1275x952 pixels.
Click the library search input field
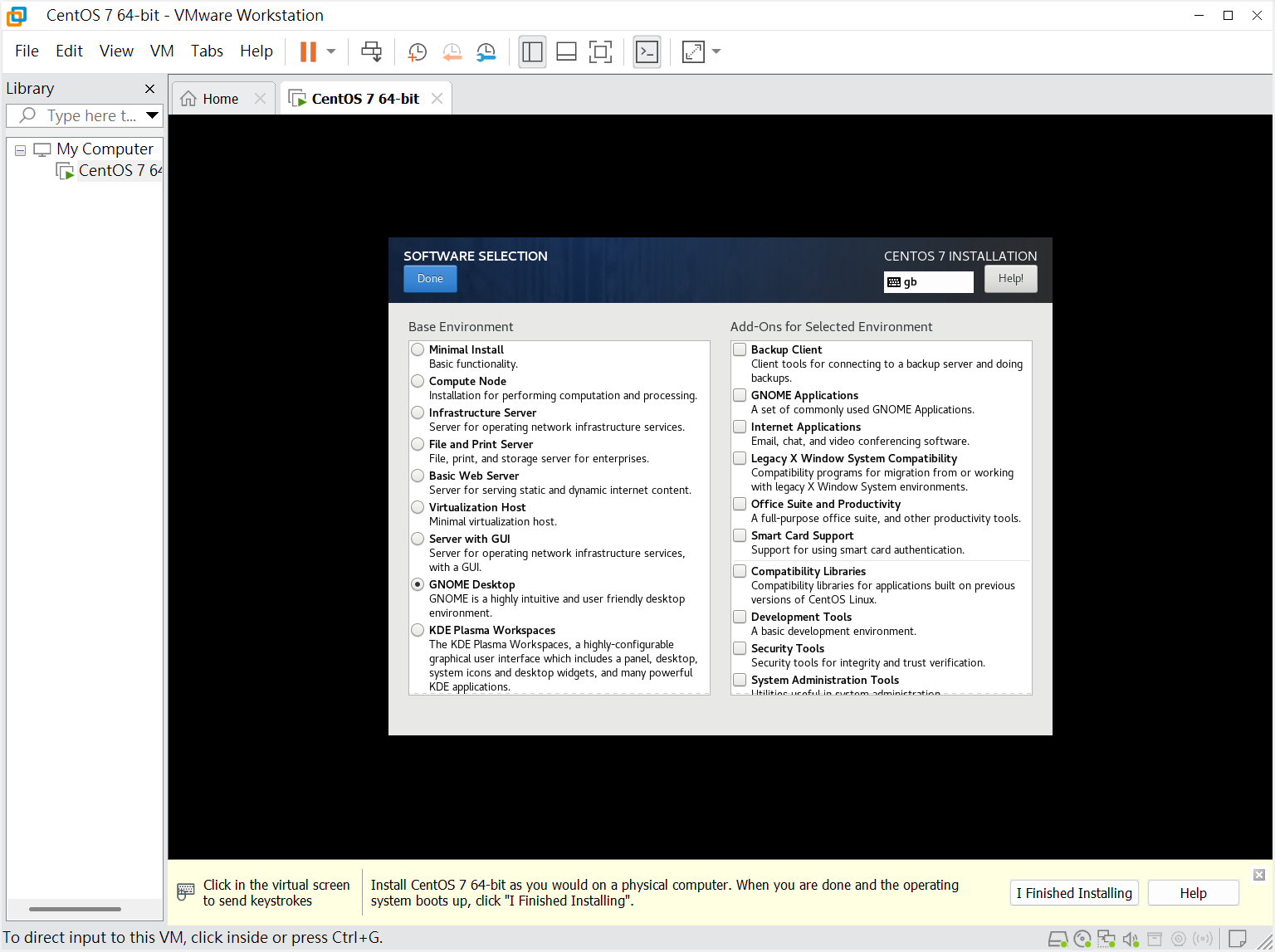(x=91, y=116)
